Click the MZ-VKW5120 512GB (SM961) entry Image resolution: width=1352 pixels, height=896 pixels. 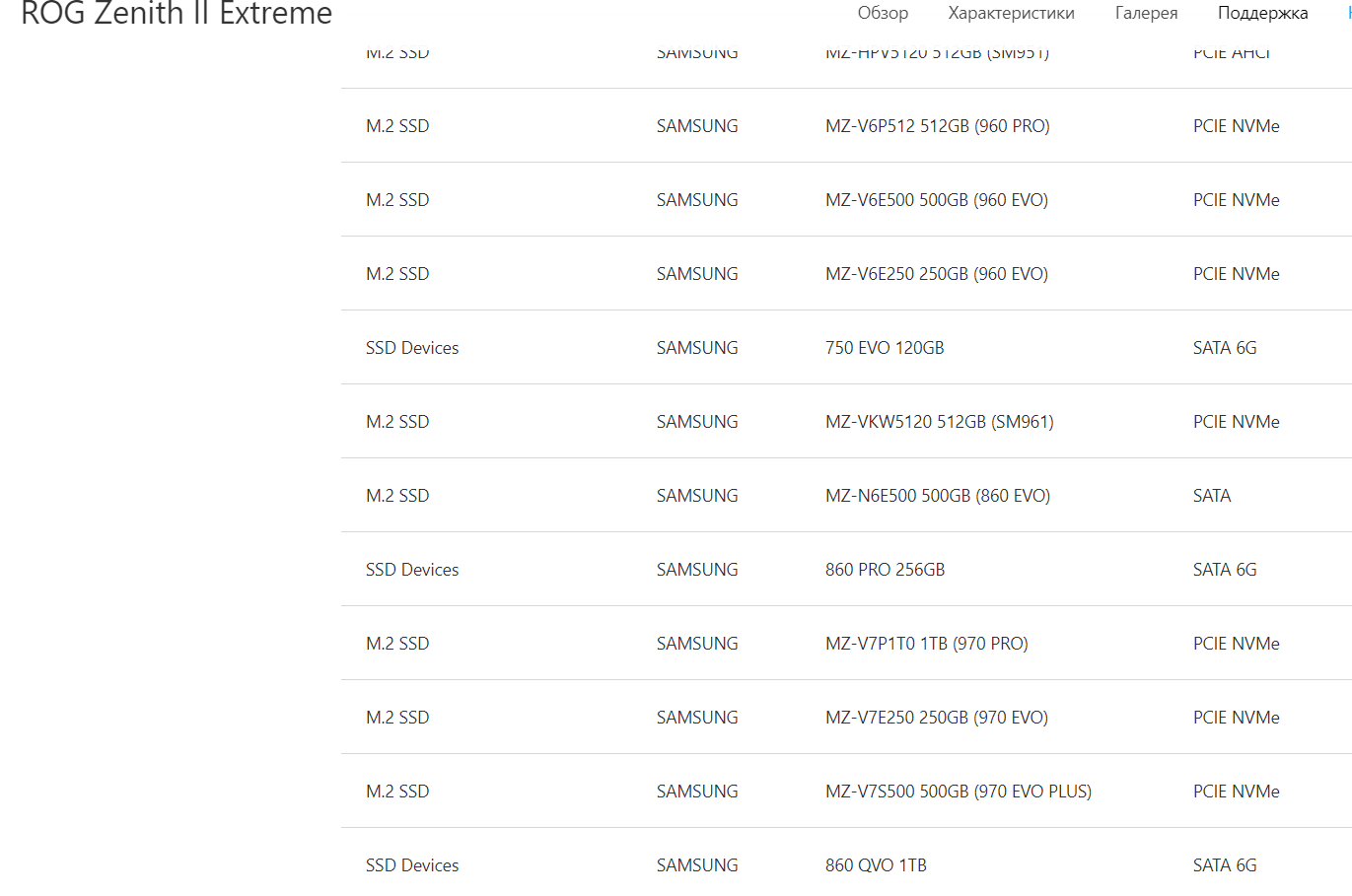click(939, 422)
